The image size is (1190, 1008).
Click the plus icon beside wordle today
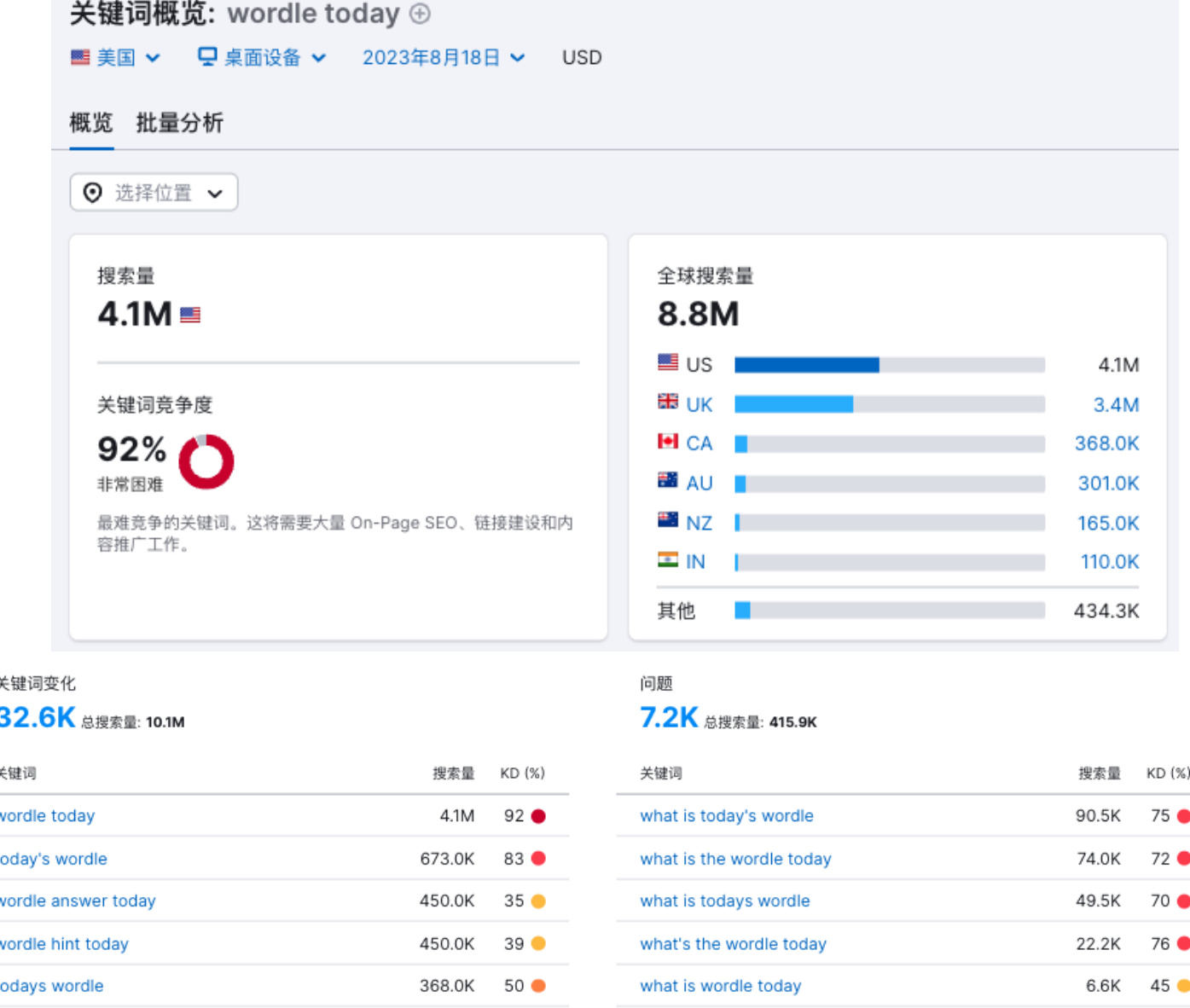click(420, 14)
